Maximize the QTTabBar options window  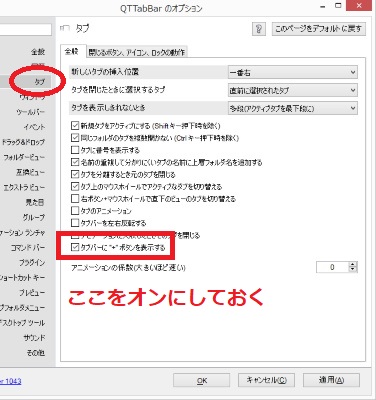[x=338, y=6]
